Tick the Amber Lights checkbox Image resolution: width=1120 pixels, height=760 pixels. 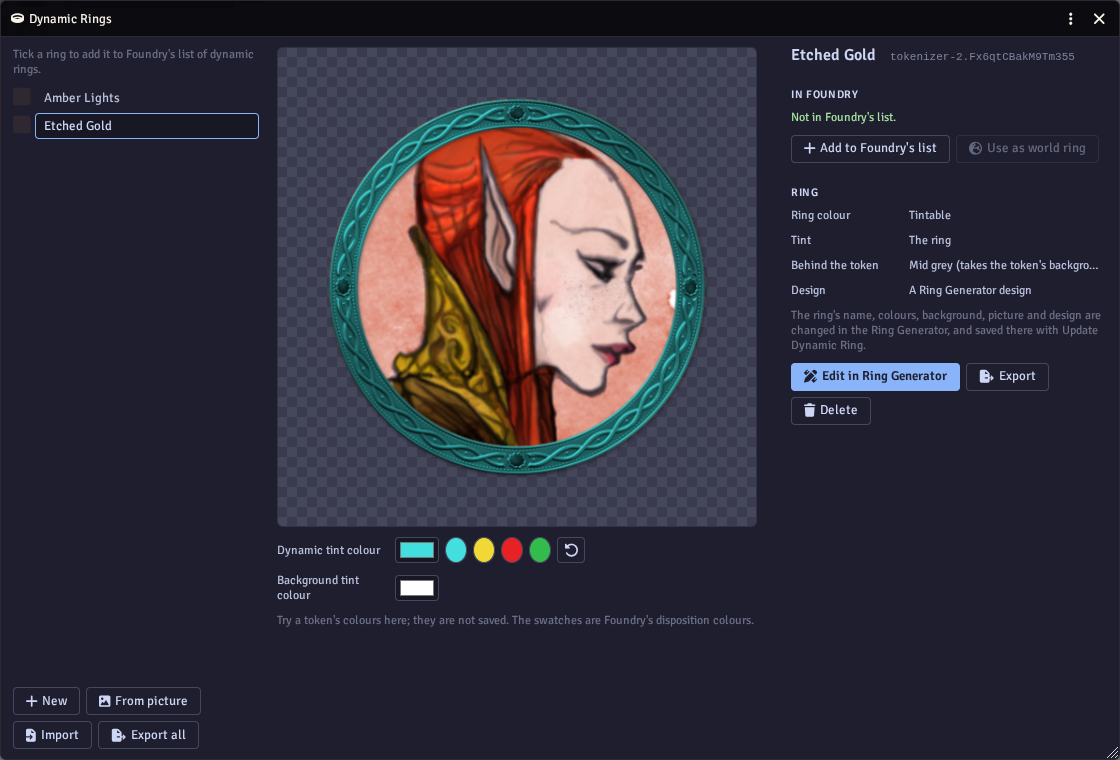[22, 97]
